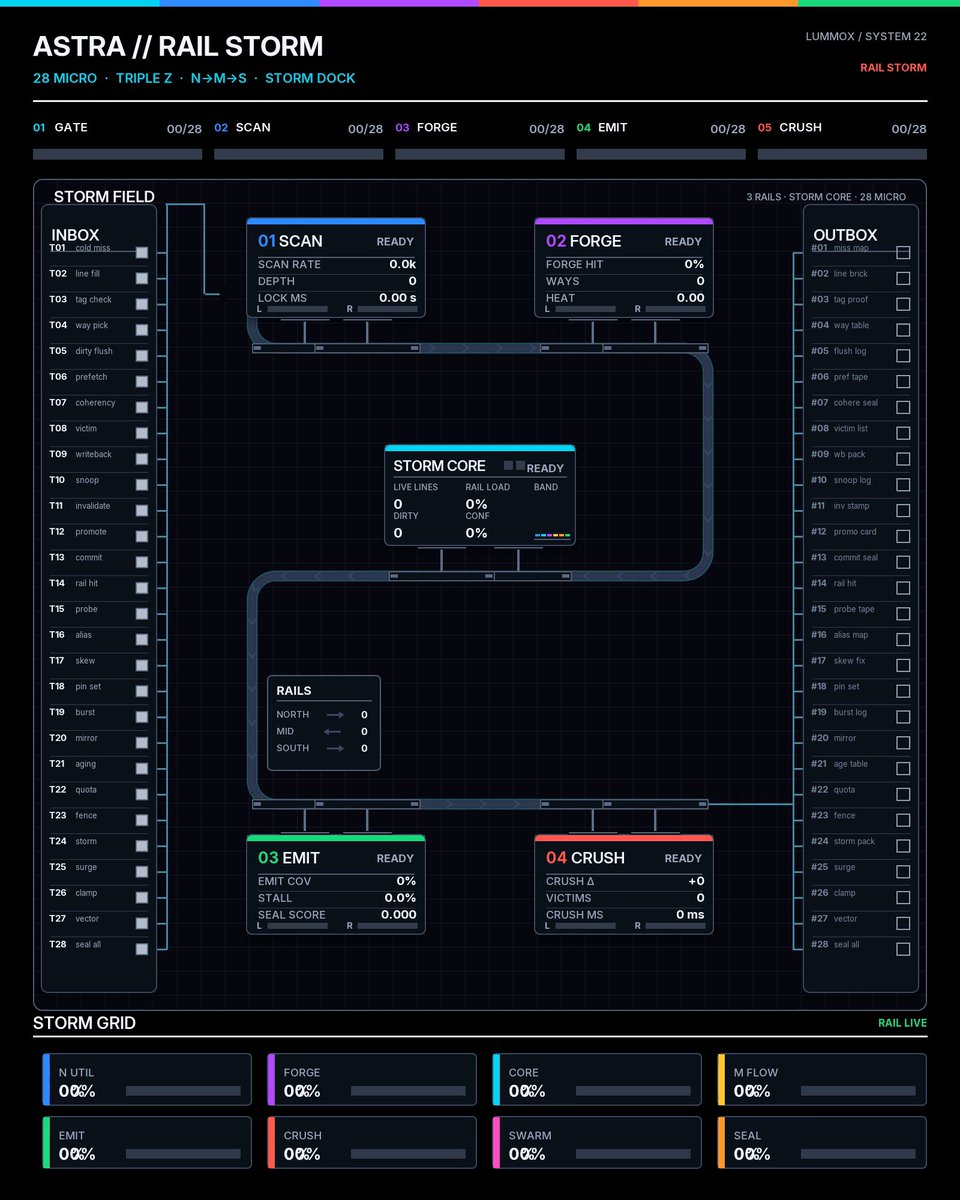
Task: Expand the 02 FORGE node card header
Action: coord(624,241)
